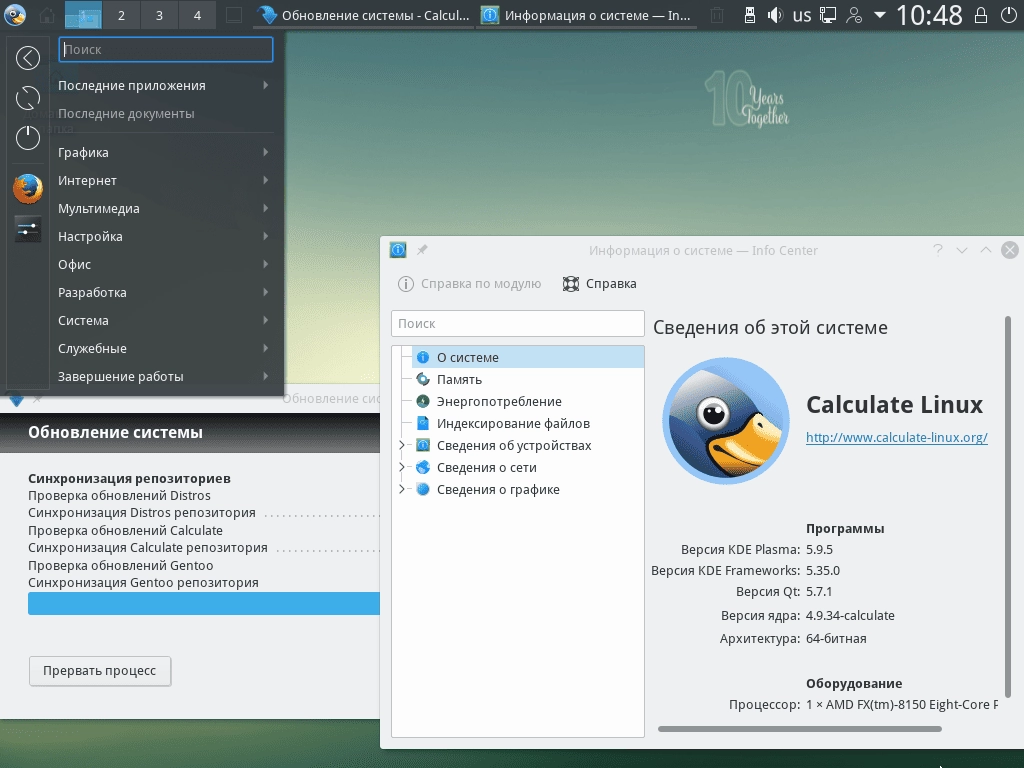Click Справка toolbar button
Screen dimensions: 1024x768
[600, 283]
